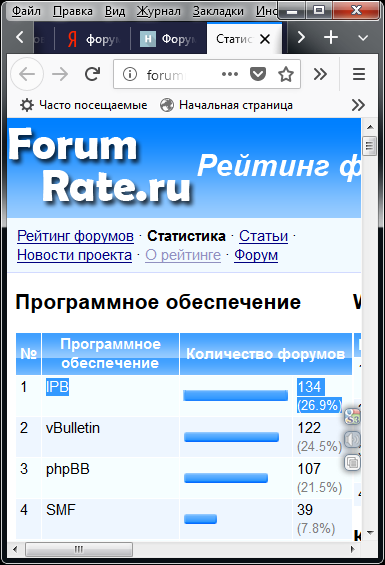Open page actions three-dot menu
Image resolution: width=385 pixels, height=565 pixels.
[x=230, y=74]
